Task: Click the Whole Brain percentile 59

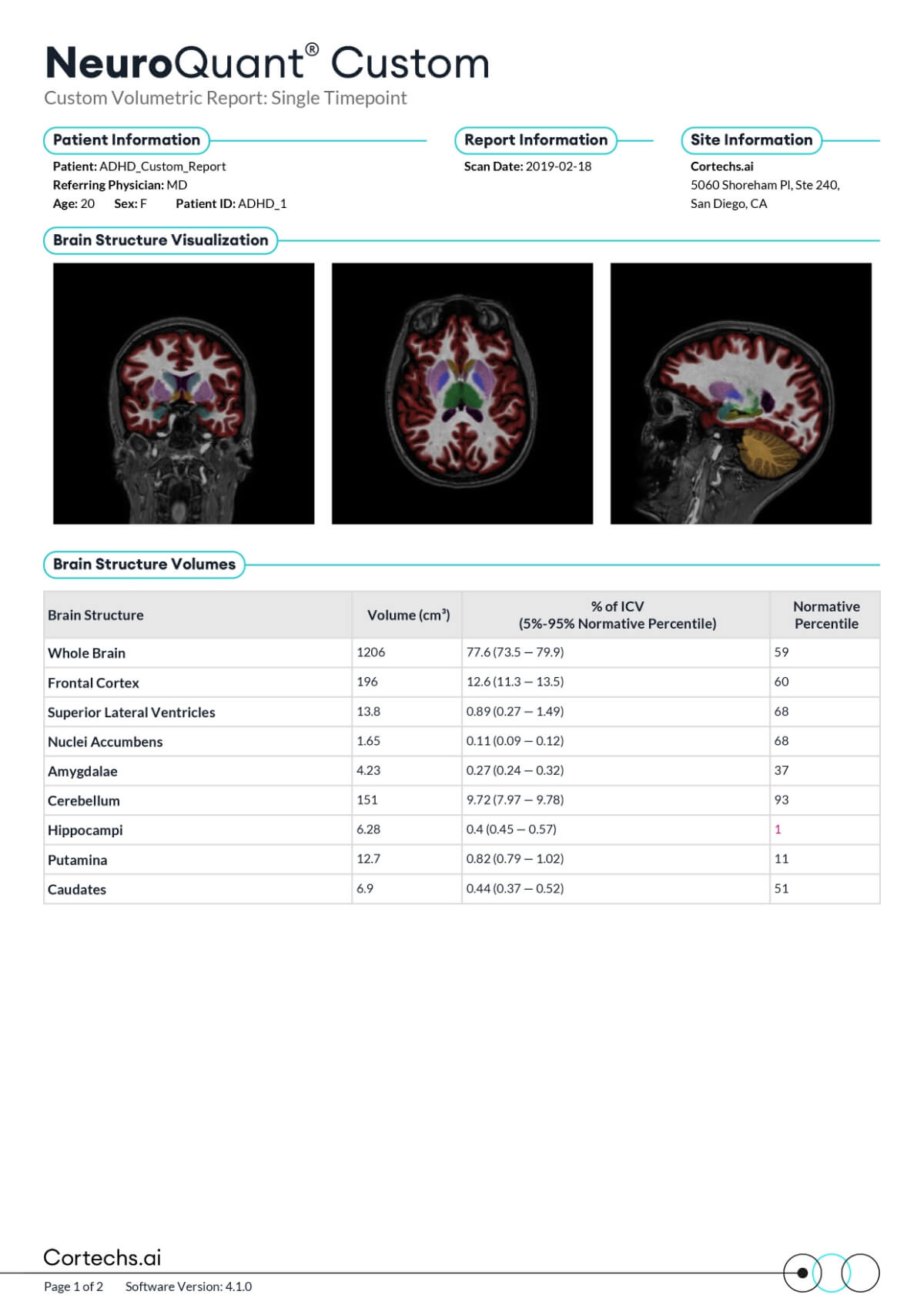Action: tap(782, 652)
